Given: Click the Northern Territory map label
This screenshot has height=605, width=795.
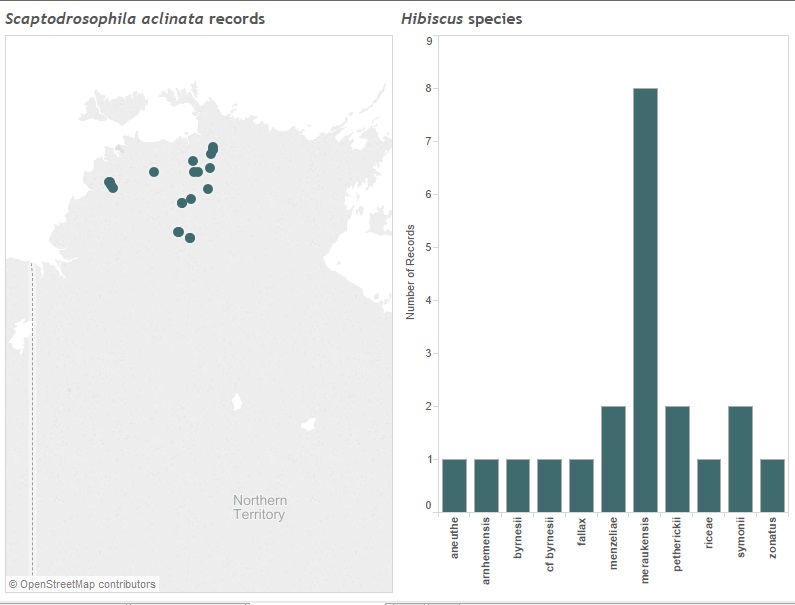Looking at the screenshot, I should pyautogui.click(x=259, y=507).
